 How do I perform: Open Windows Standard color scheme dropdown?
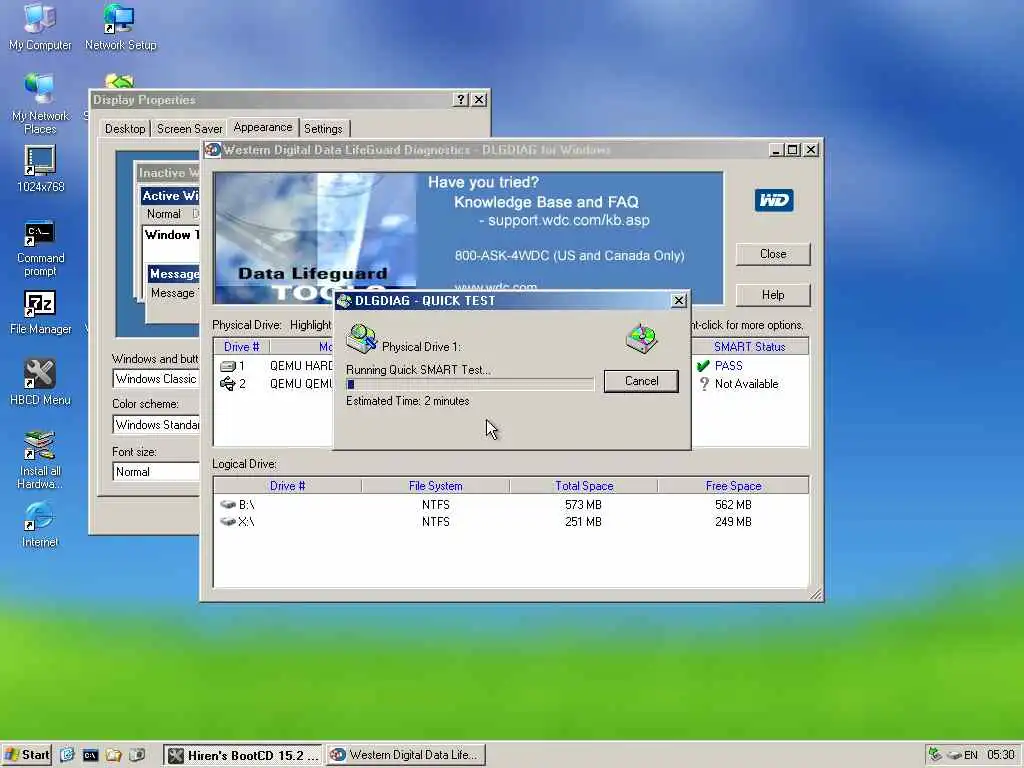(157, 424)
